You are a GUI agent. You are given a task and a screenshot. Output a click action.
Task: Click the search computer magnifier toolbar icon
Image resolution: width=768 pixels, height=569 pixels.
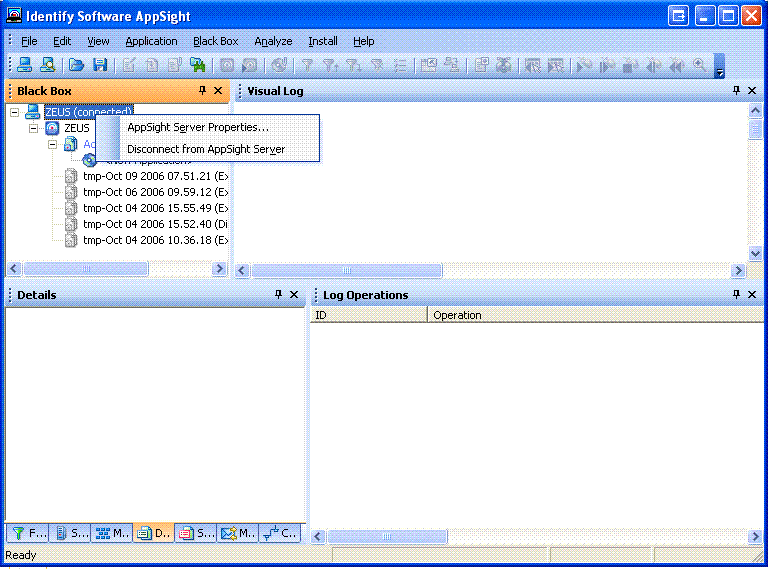pyautogui.click(x=48, y=65)
